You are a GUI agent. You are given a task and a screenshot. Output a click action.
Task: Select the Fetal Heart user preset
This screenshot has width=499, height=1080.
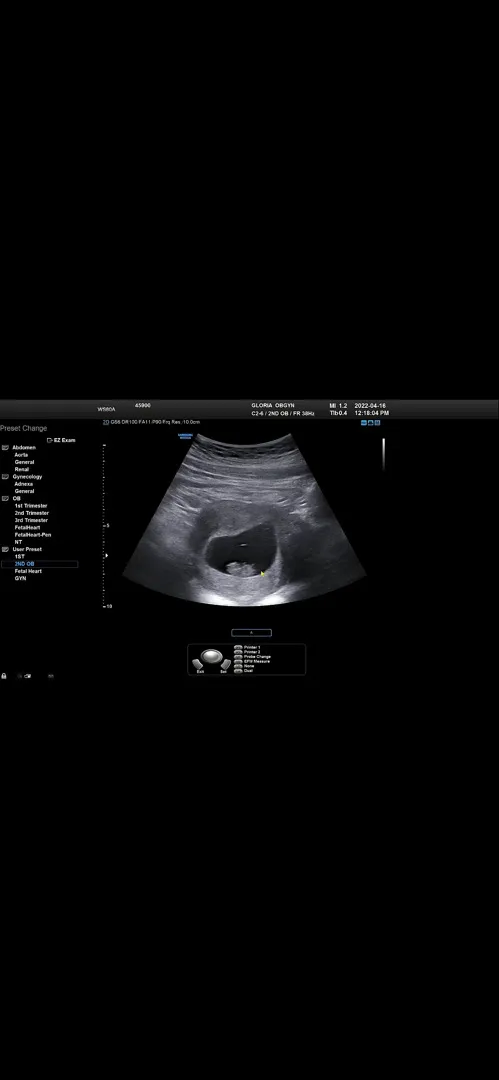coord(28,571)
